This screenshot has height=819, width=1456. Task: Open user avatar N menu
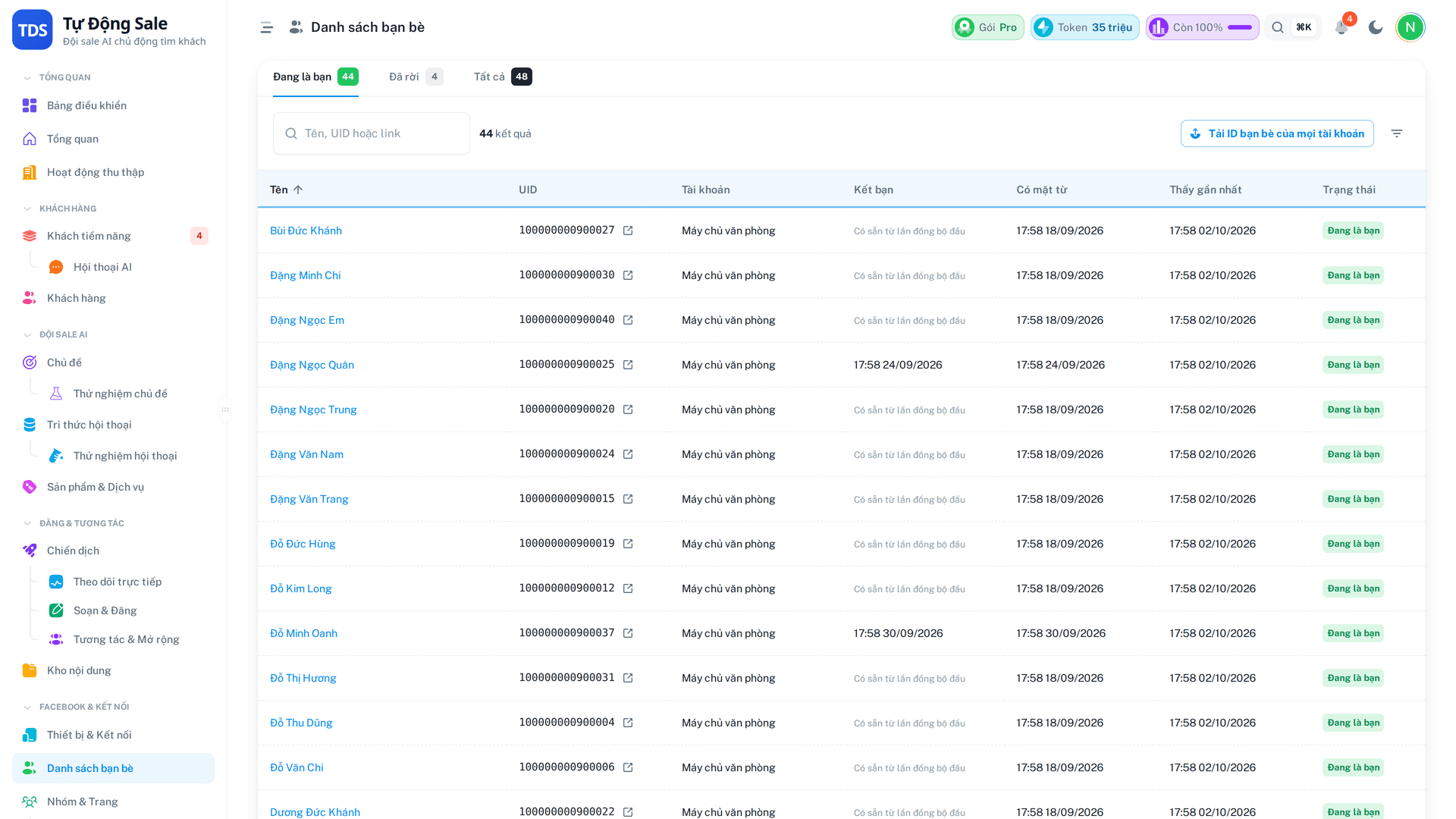tap(1410, 27)
